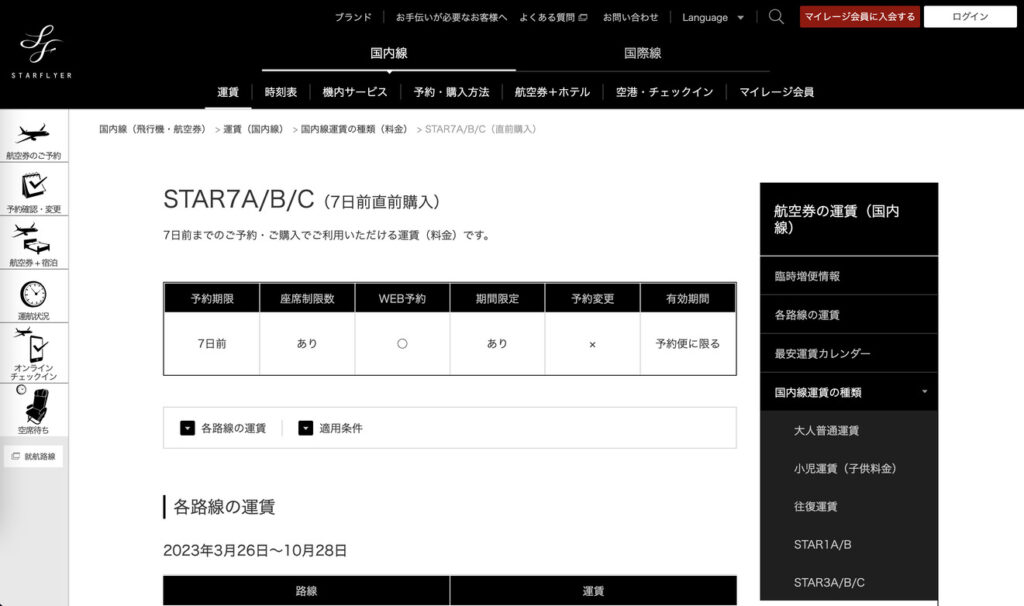The width and height of the screenshot is (1024, 606).
Task: Click the lower 運賃 column header
Action: [x=593, y=591]
